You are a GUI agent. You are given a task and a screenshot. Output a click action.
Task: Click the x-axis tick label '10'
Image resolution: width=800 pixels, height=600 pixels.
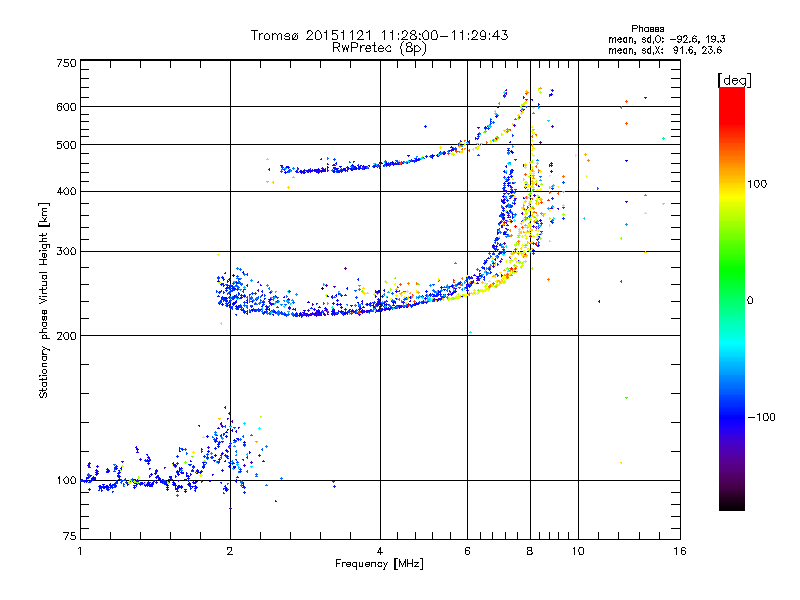tap(578, 551)
